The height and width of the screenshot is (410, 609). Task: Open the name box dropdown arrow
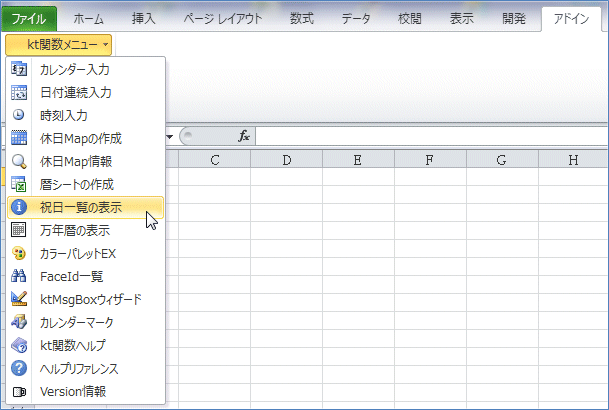tap(170, 136)
